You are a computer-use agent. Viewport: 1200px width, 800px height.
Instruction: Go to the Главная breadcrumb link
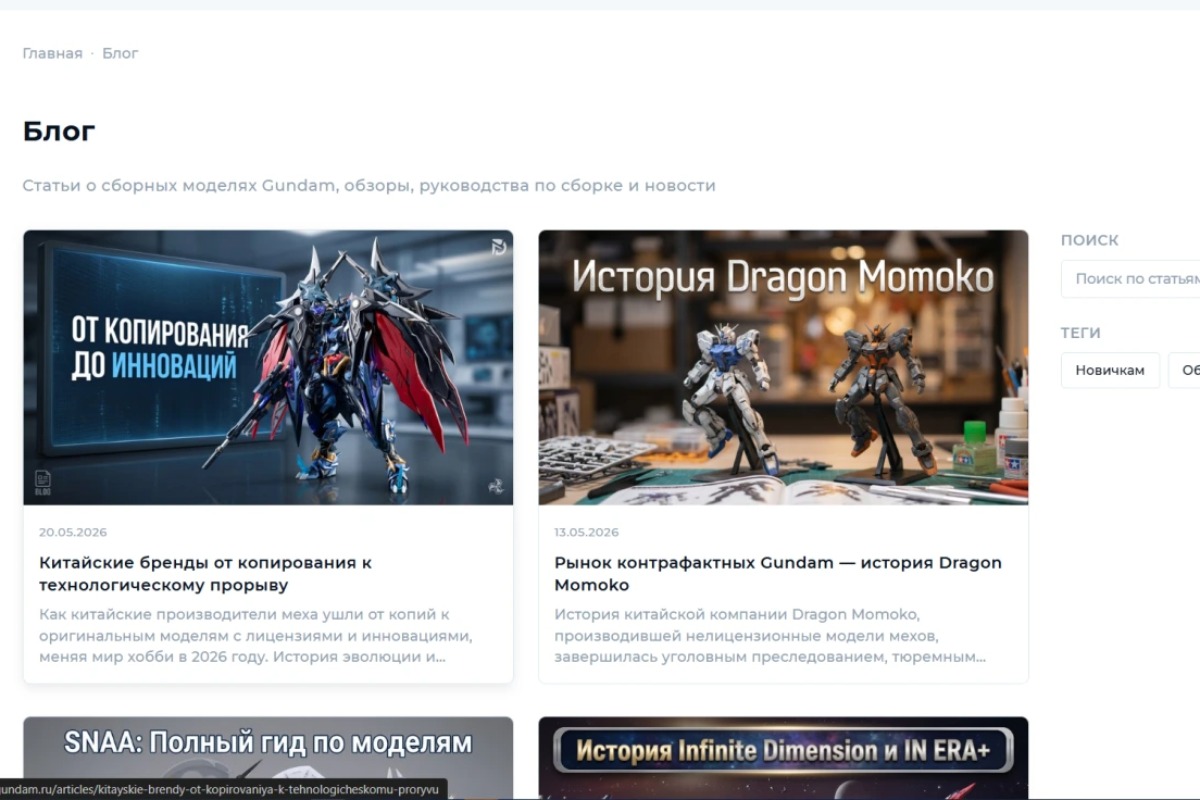[52, 53]
